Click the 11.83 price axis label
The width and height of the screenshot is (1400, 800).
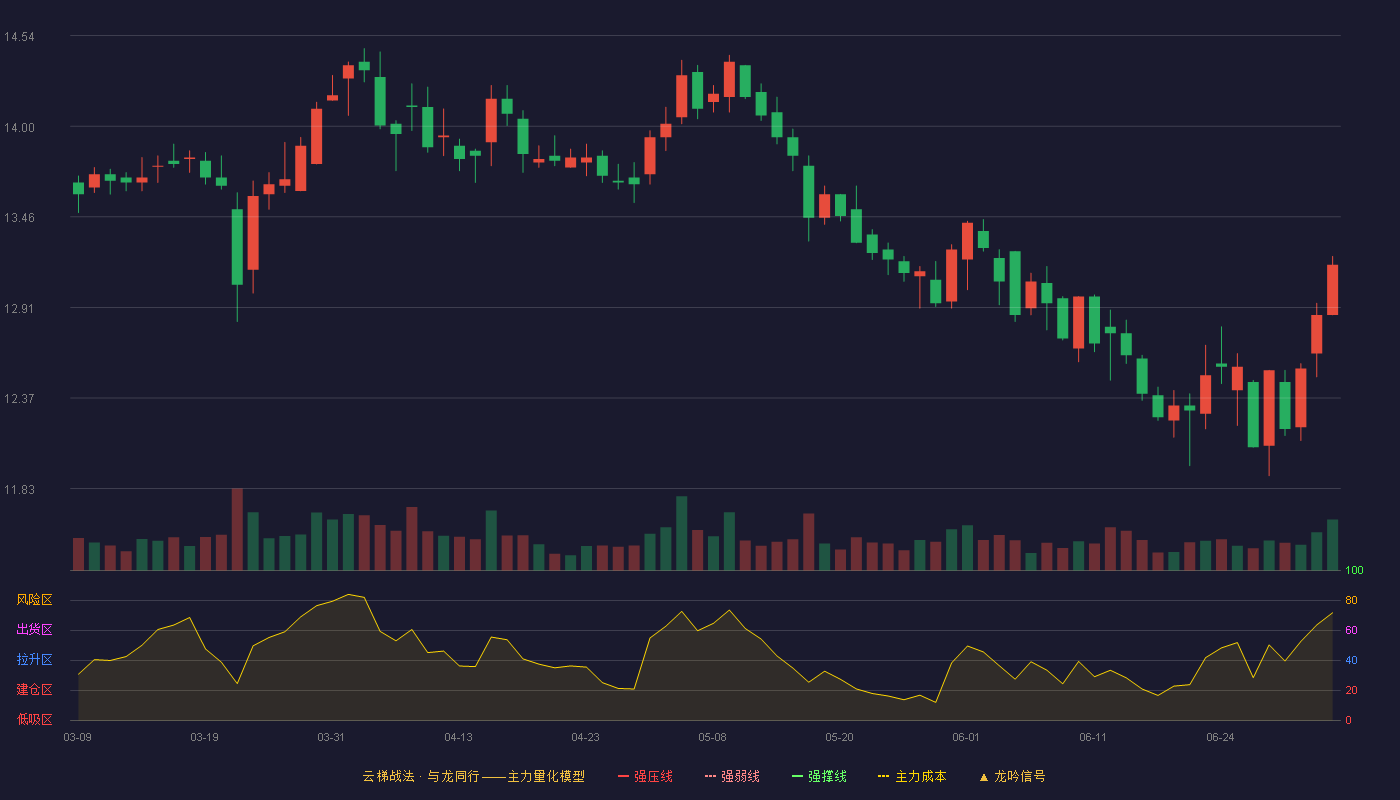pos(19,489)
